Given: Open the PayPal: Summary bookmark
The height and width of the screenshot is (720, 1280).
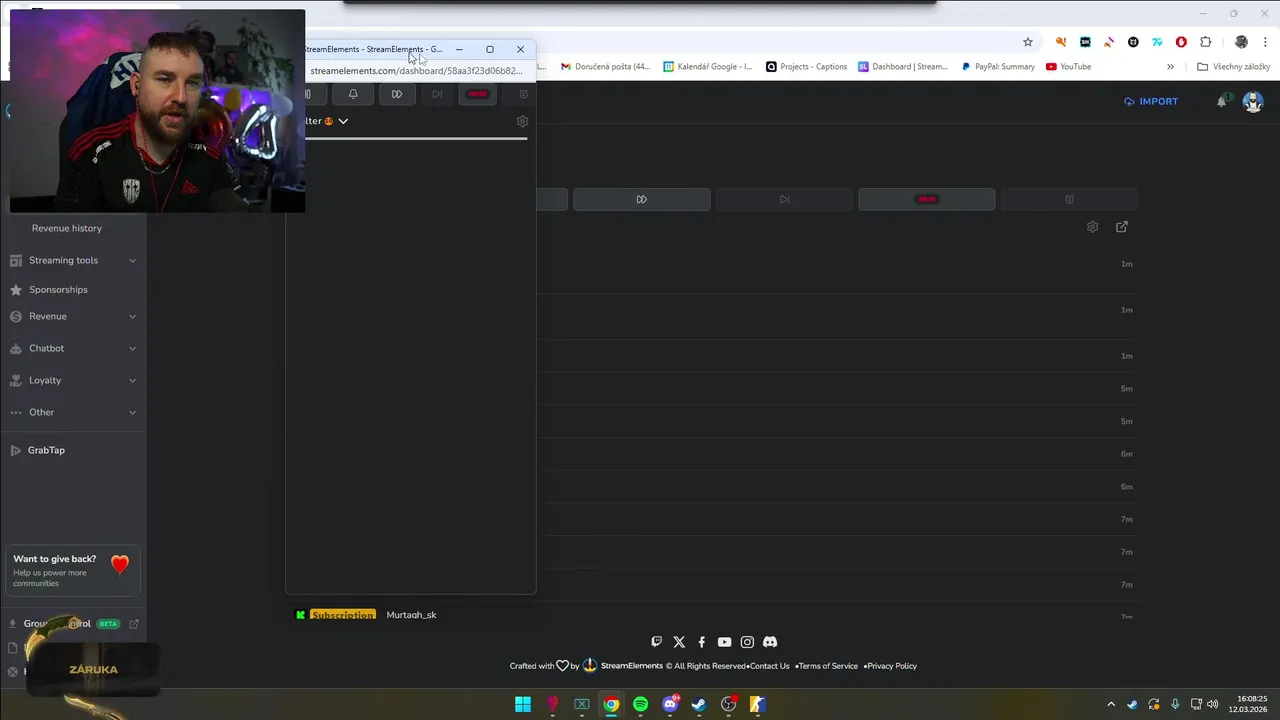Looking at the screenshot, I should tap(998, 67).
